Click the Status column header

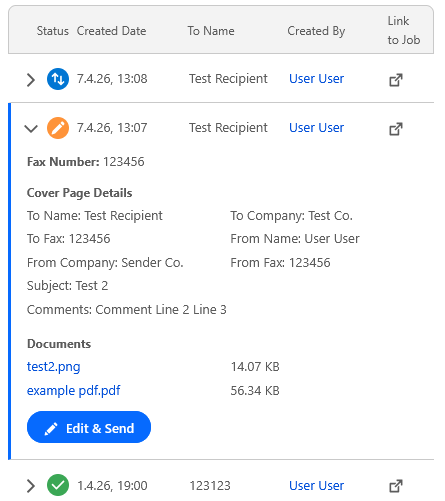53,31
